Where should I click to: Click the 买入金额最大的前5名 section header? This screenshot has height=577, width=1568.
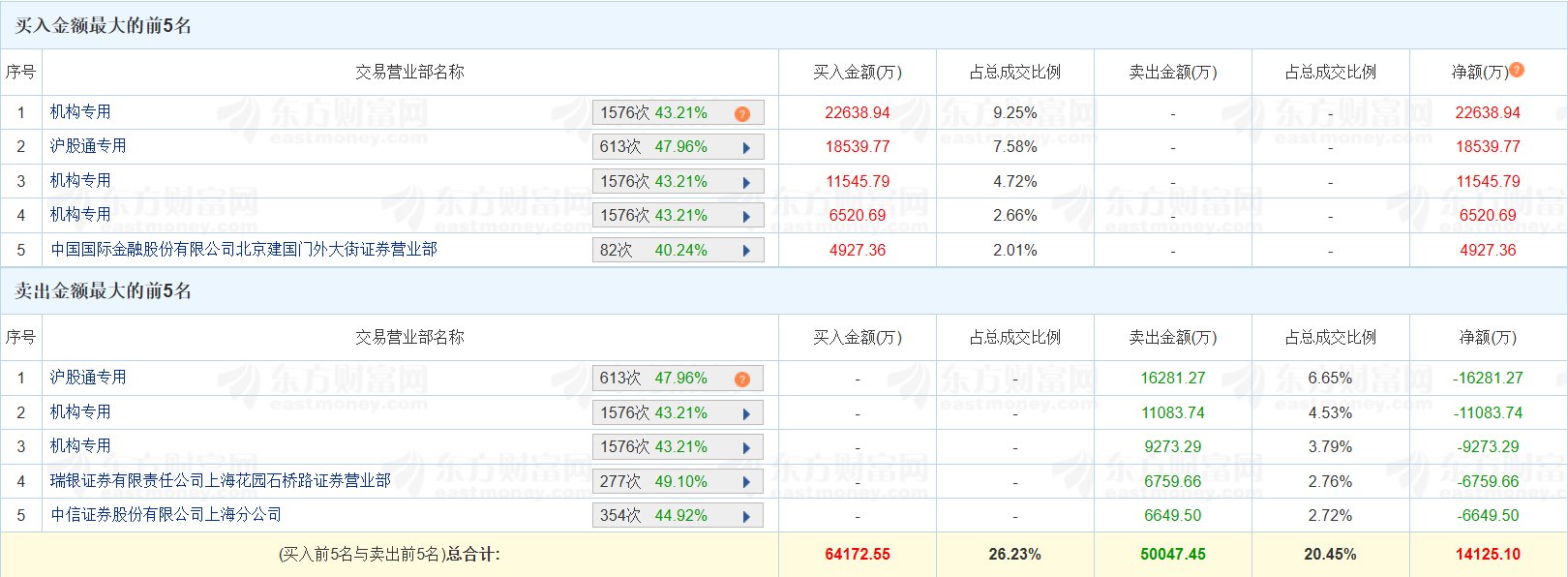click(104, 26)
